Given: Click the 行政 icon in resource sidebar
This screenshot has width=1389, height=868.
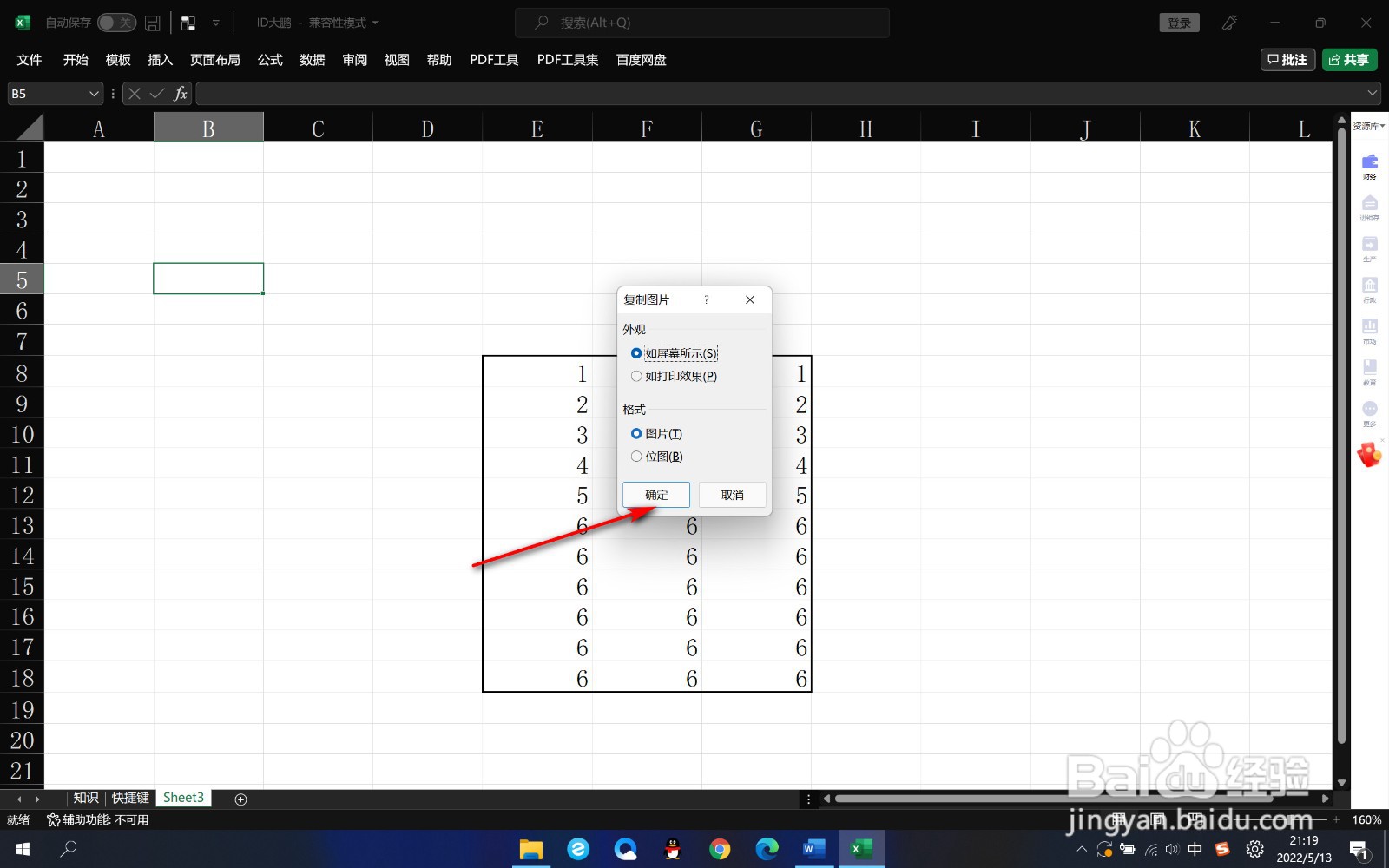Looking at the screenshot, I should click(x=1370, y=289).
